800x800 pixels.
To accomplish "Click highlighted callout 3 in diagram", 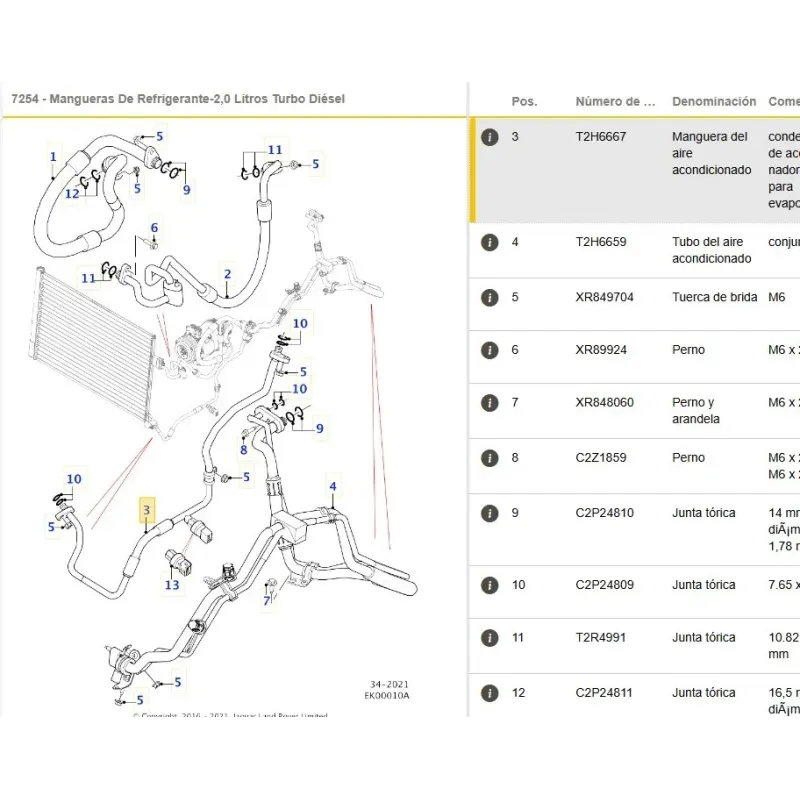I will (x=147, y=510).
